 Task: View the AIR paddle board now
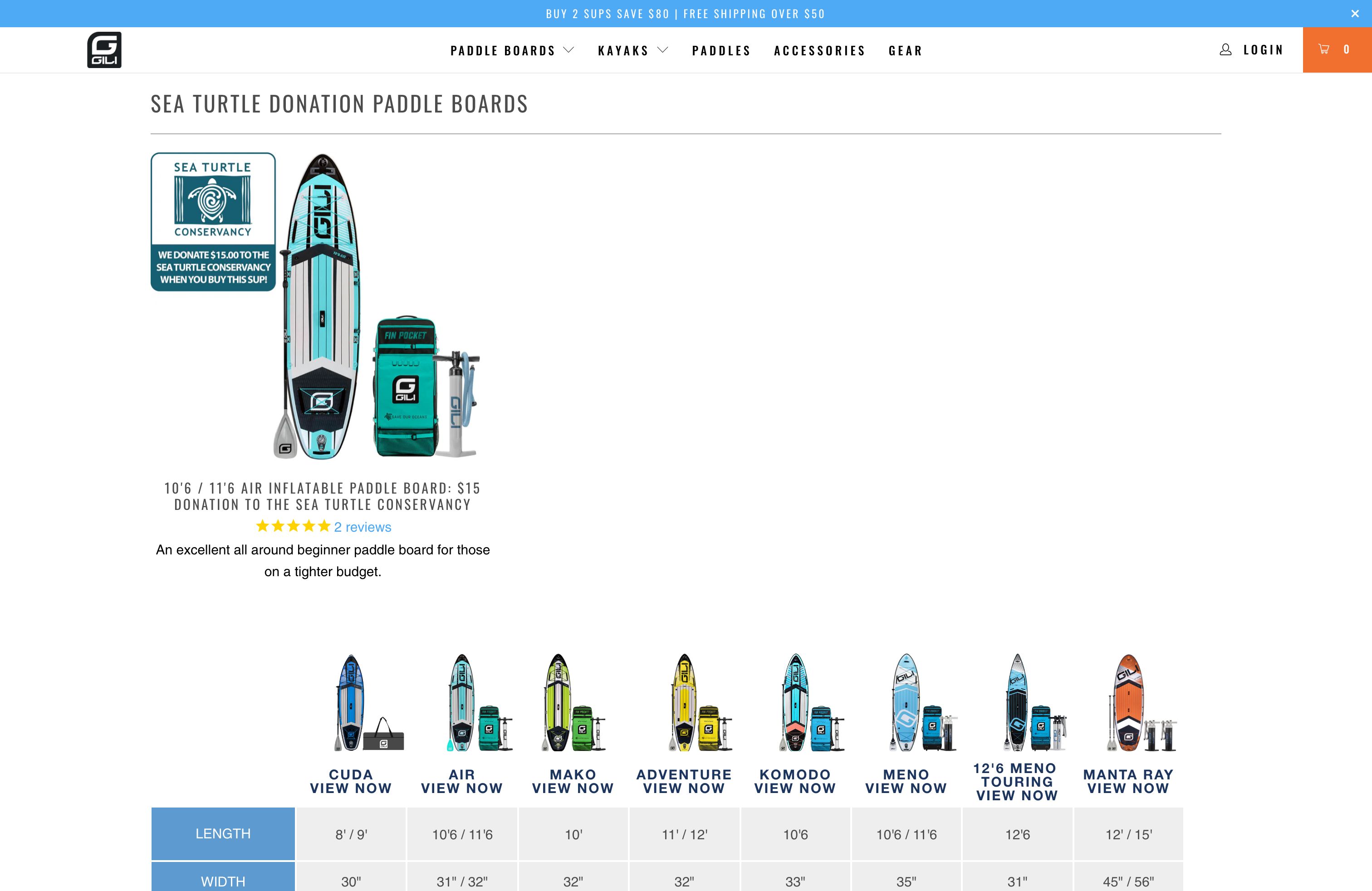coord(461,788)
